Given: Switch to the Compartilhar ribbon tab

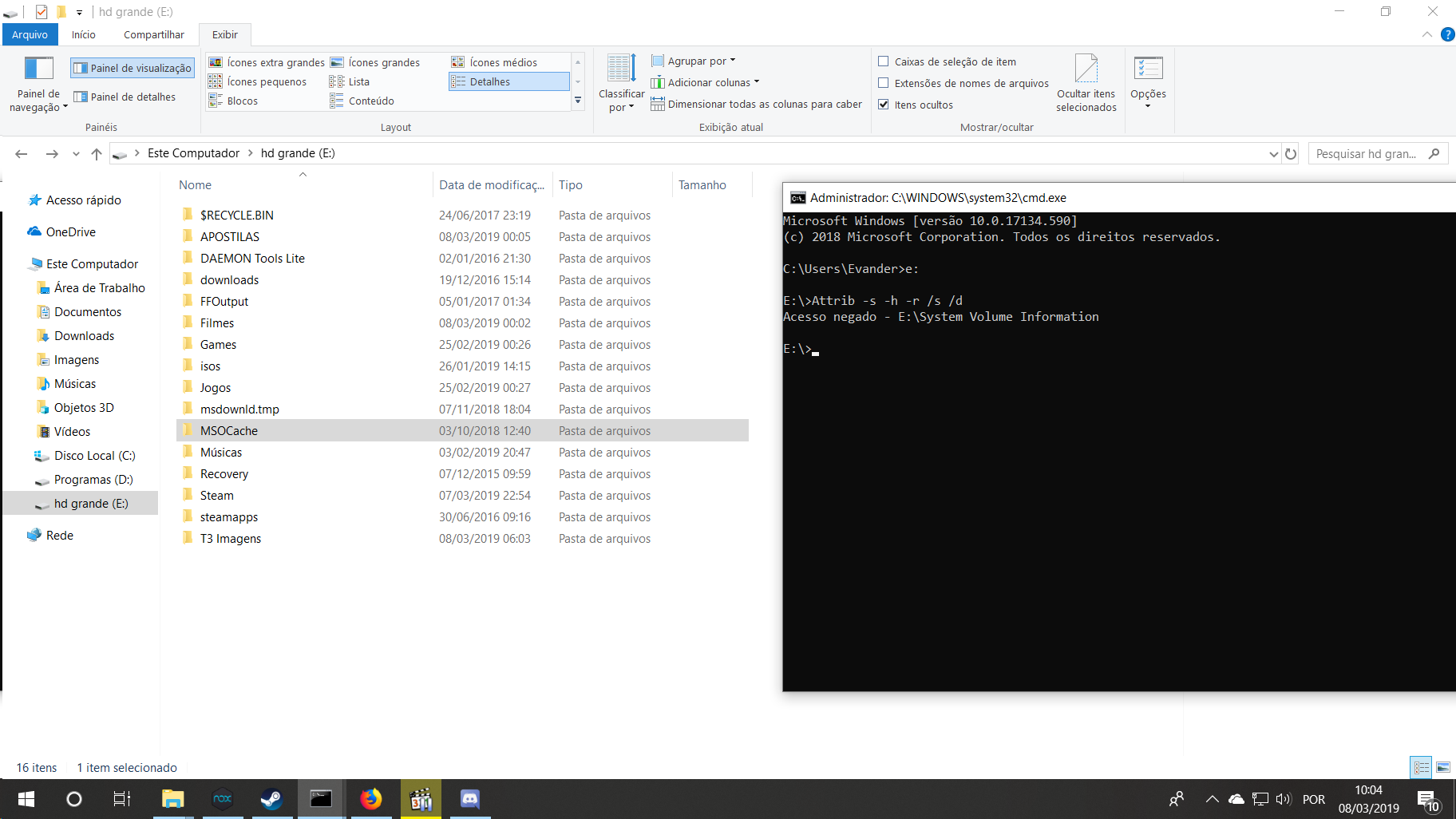Looking at the screenshot, I should 154,34.
